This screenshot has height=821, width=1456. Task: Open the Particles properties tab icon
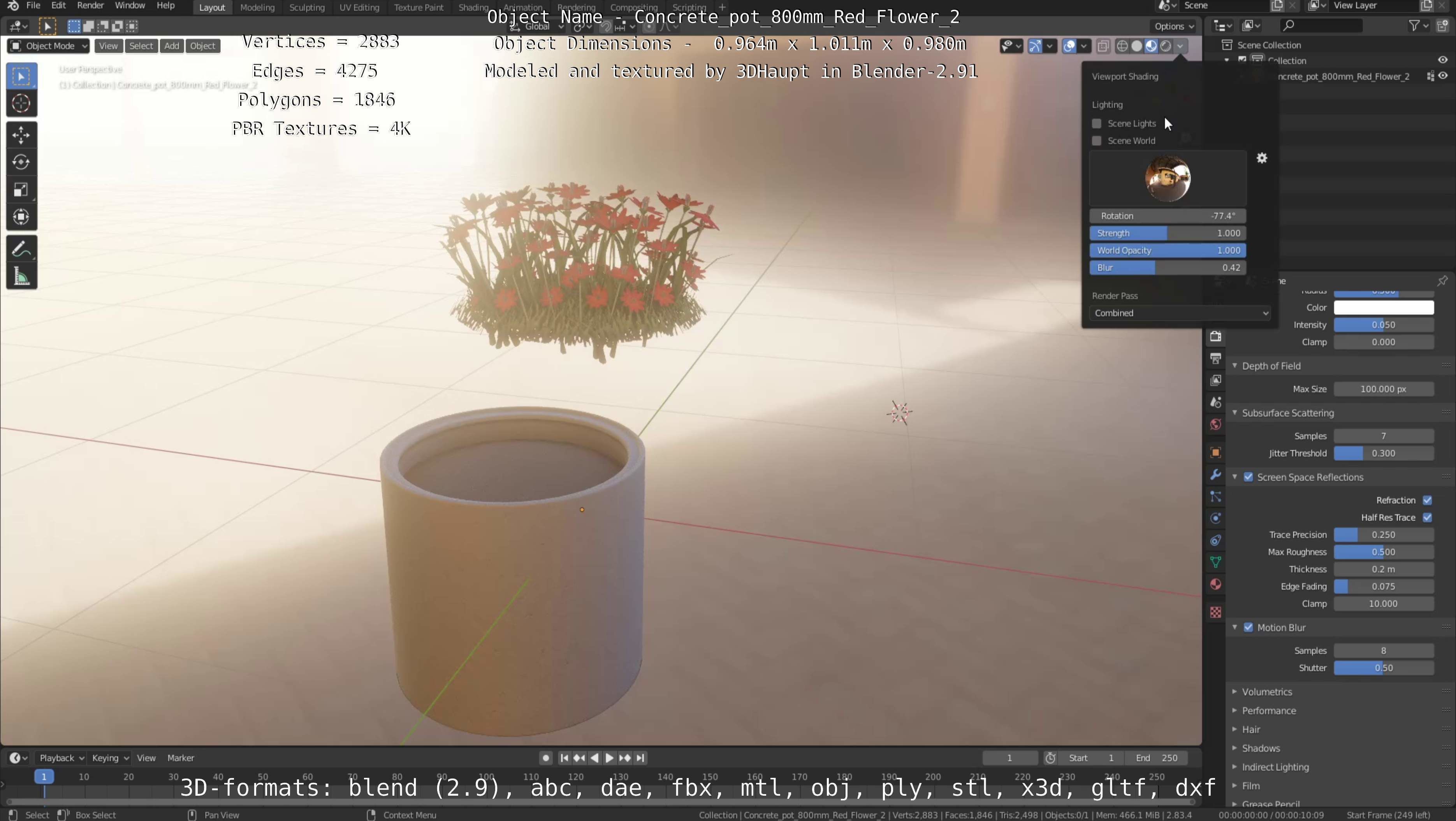click(x=1216, y=497)
